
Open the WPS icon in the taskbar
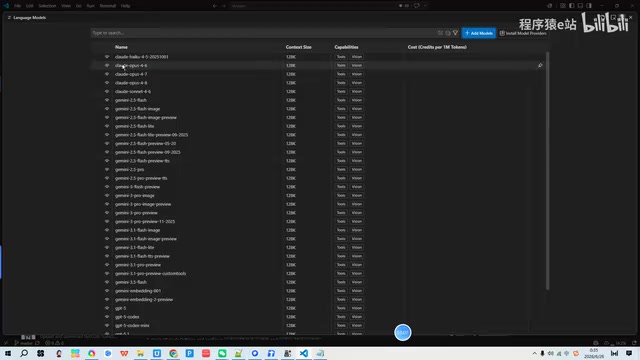[x=124, y=353]
